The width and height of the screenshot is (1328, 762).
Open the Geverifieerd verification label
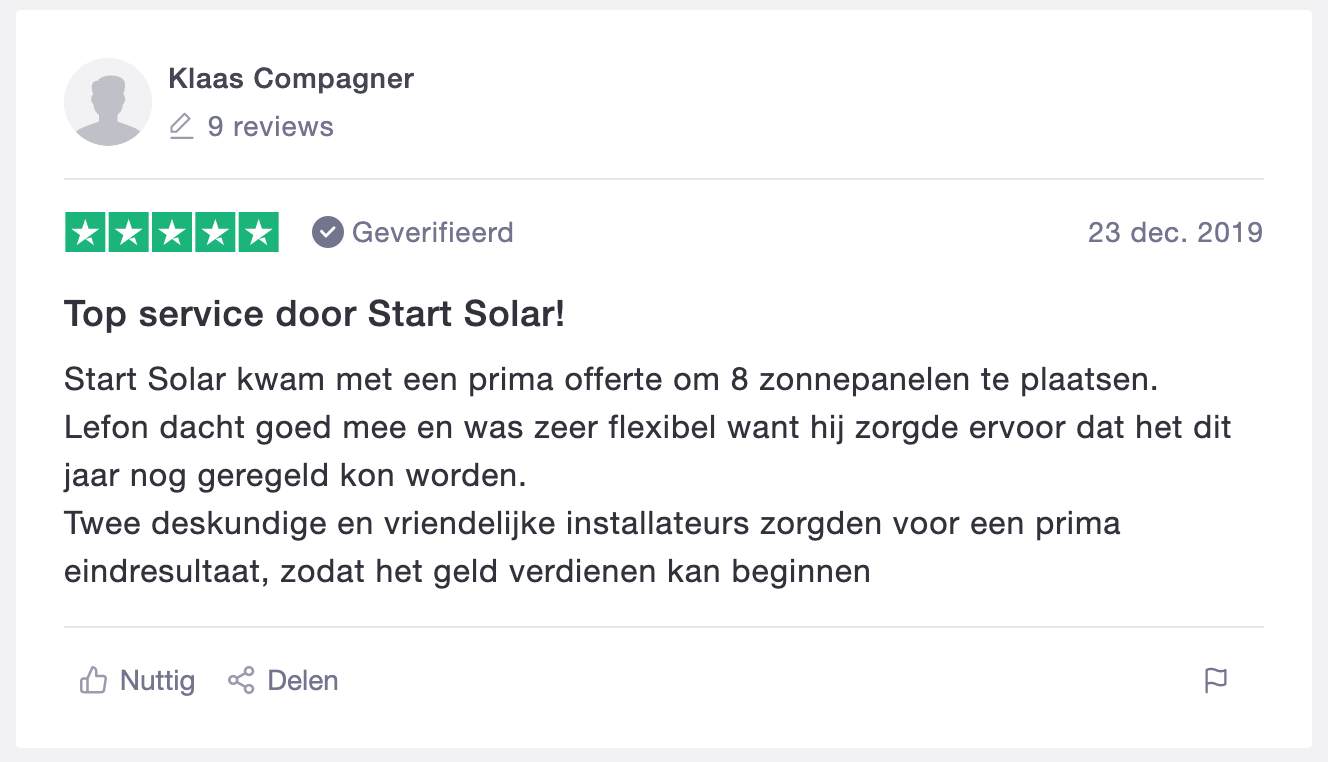[x=432, y=233]
